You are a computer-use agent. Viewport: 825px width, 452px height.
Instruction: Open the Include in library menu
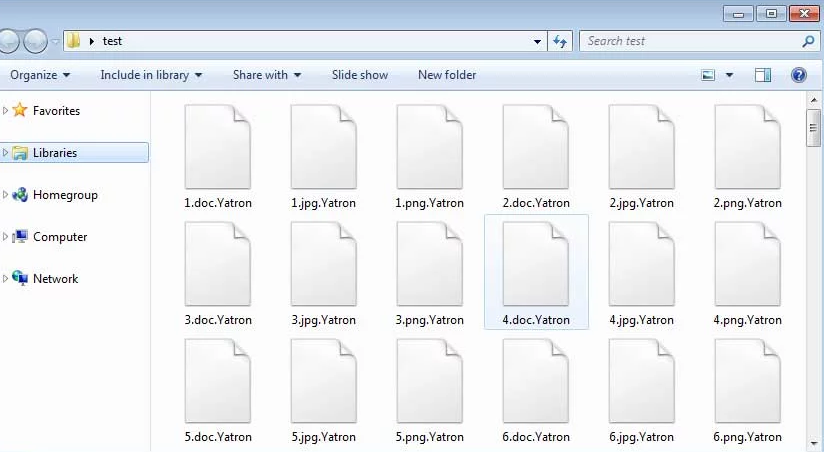151,75
